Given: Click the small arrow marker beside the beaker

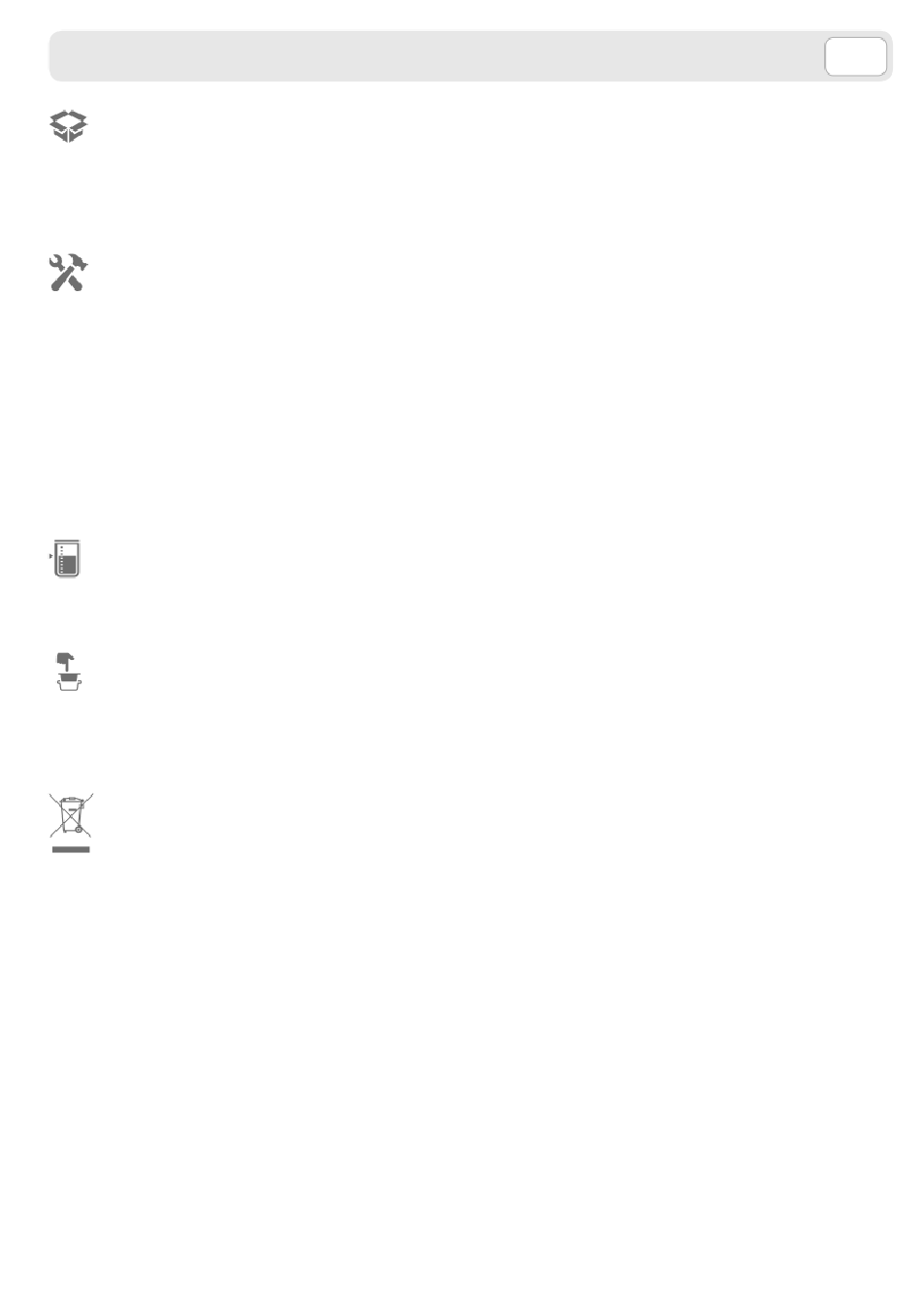Looking at the screenshot, I should point(50,557).
